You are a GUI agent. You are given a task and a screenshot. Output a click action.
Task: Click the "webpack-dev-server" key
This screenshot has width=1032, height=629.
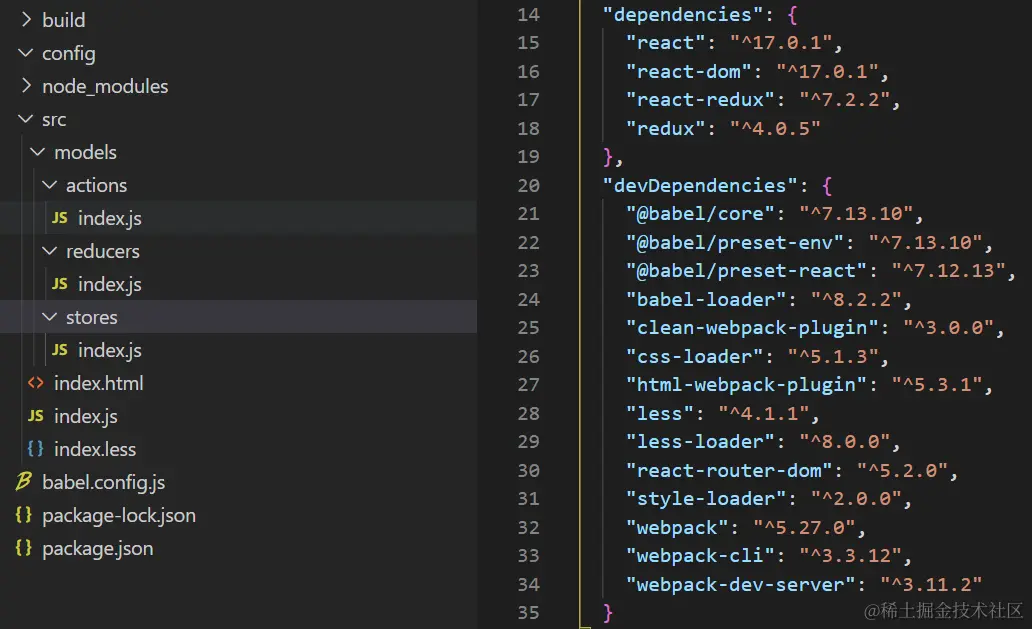(740, 584)
